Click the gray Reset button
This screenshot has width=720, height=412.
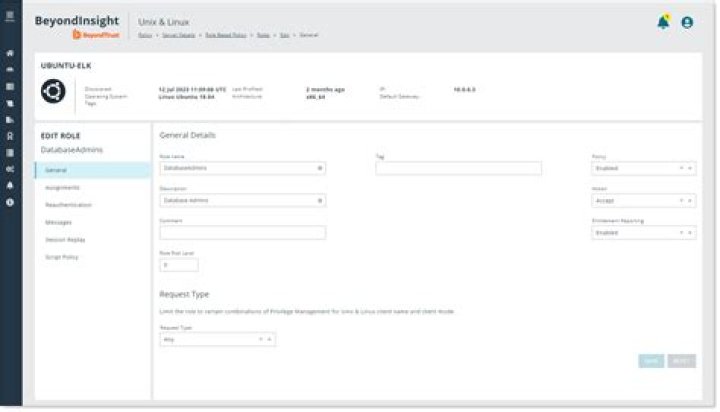(x=681, y=361)
